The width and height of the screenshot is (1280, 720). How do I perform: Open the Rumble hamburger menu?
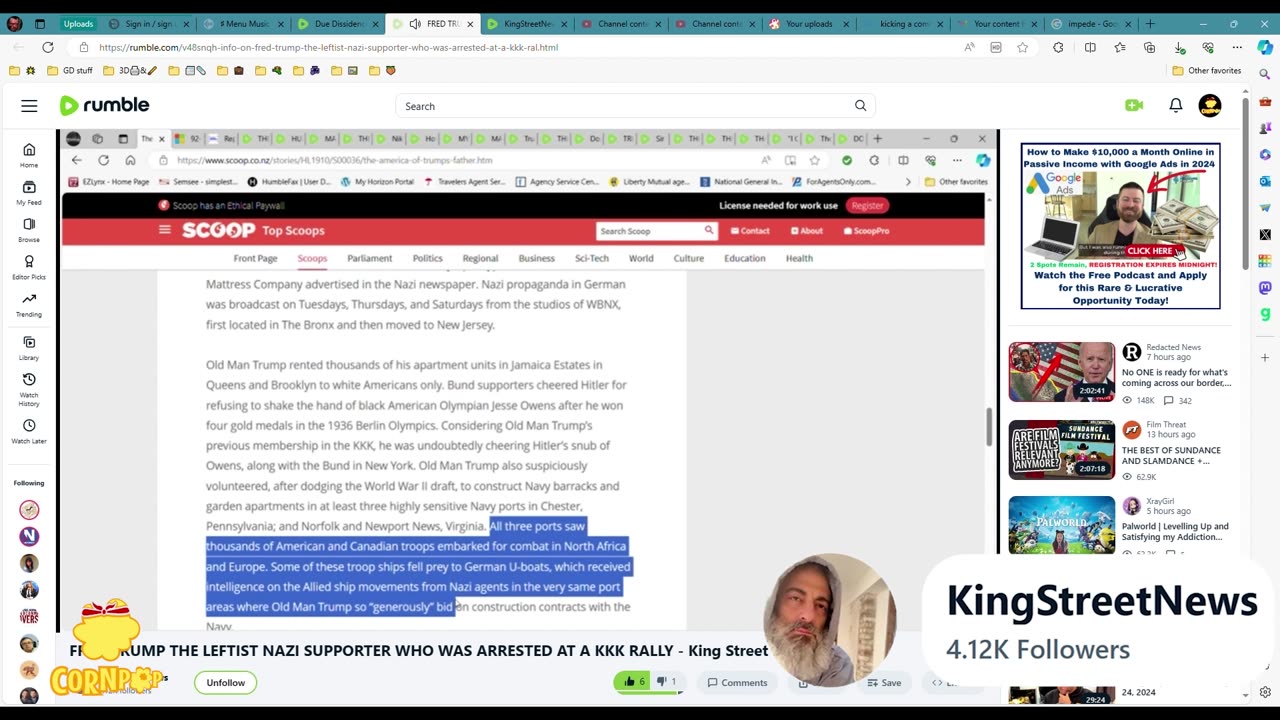coord(29,106)
